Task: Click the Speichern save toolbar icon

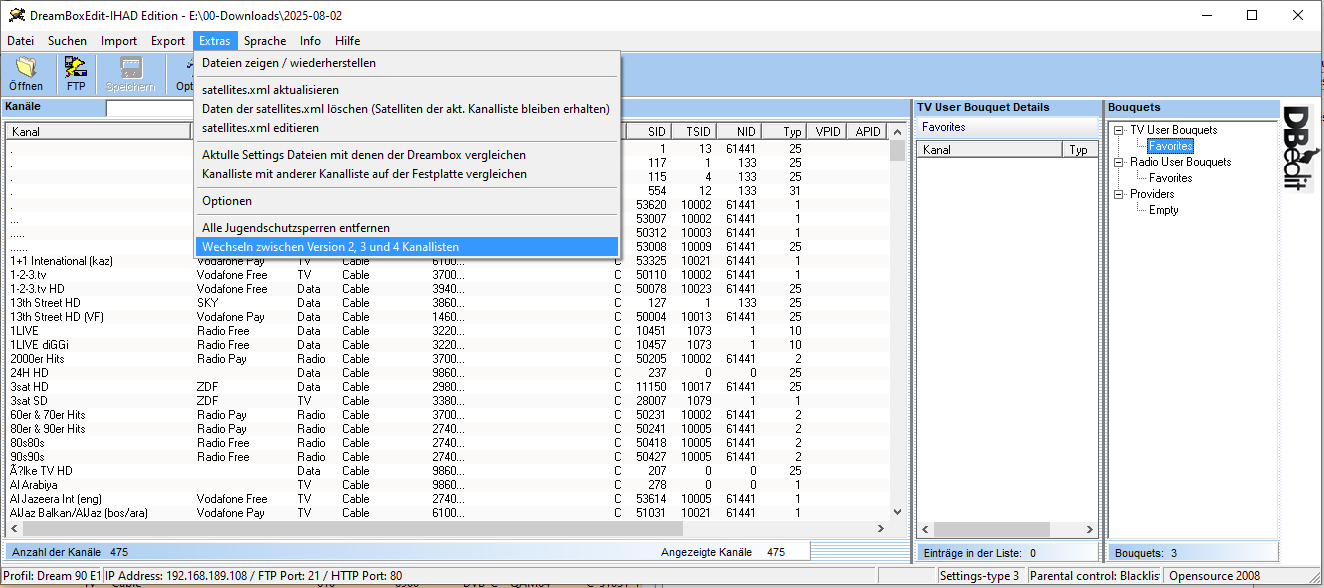Action: pyautogui.click(x=131, y=74)
